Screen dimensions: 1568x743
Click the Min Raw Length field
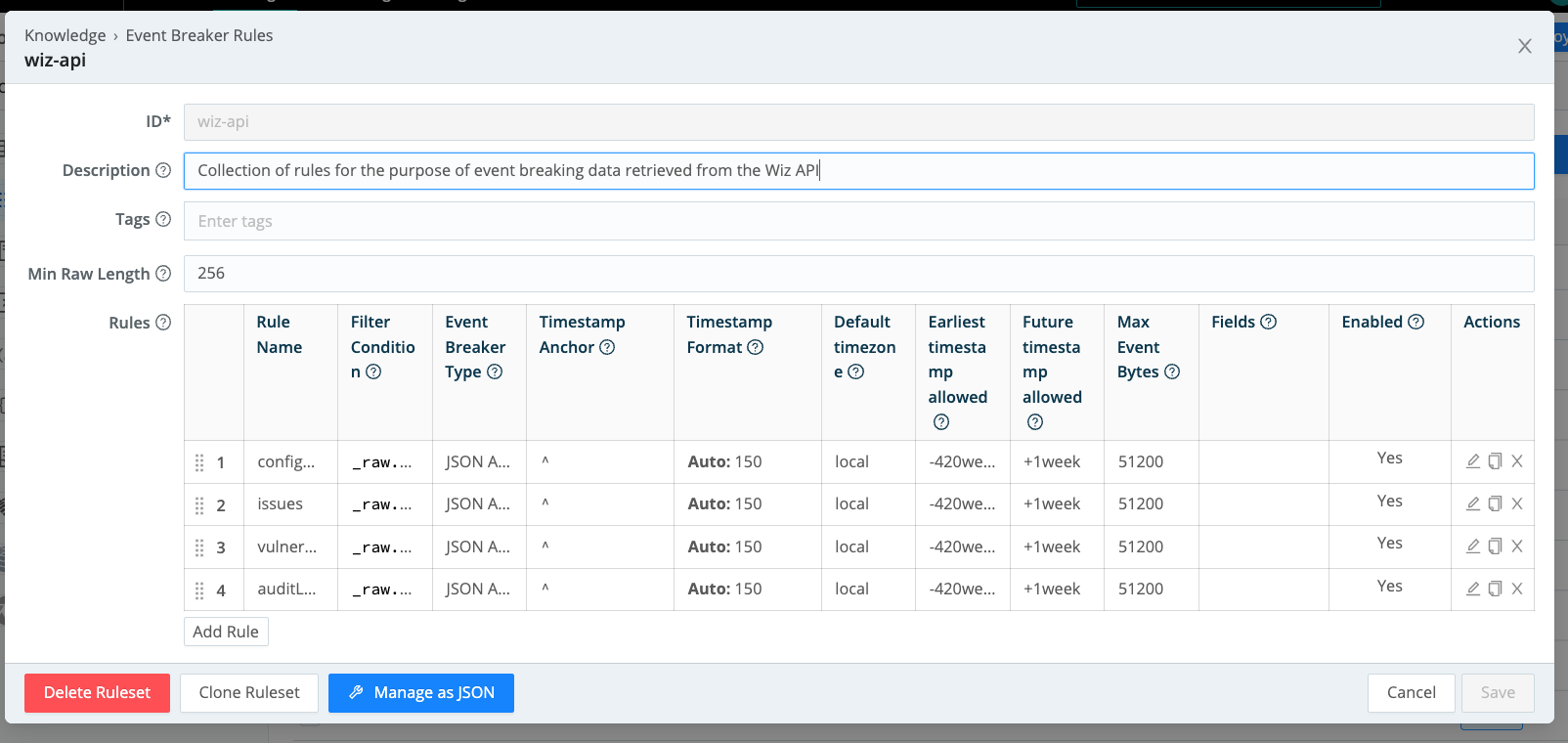point(858,274)
